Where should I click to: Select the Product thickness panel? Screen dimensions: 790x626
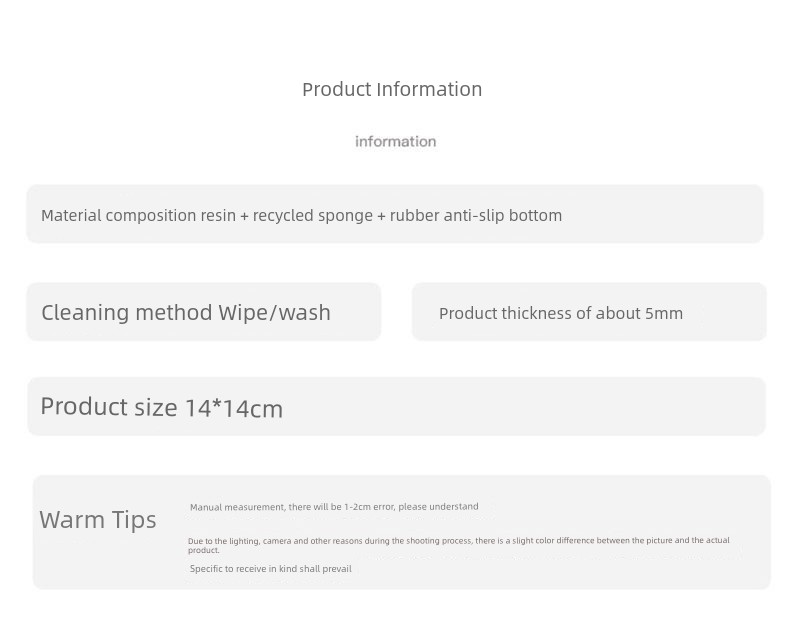coord(589,311)
